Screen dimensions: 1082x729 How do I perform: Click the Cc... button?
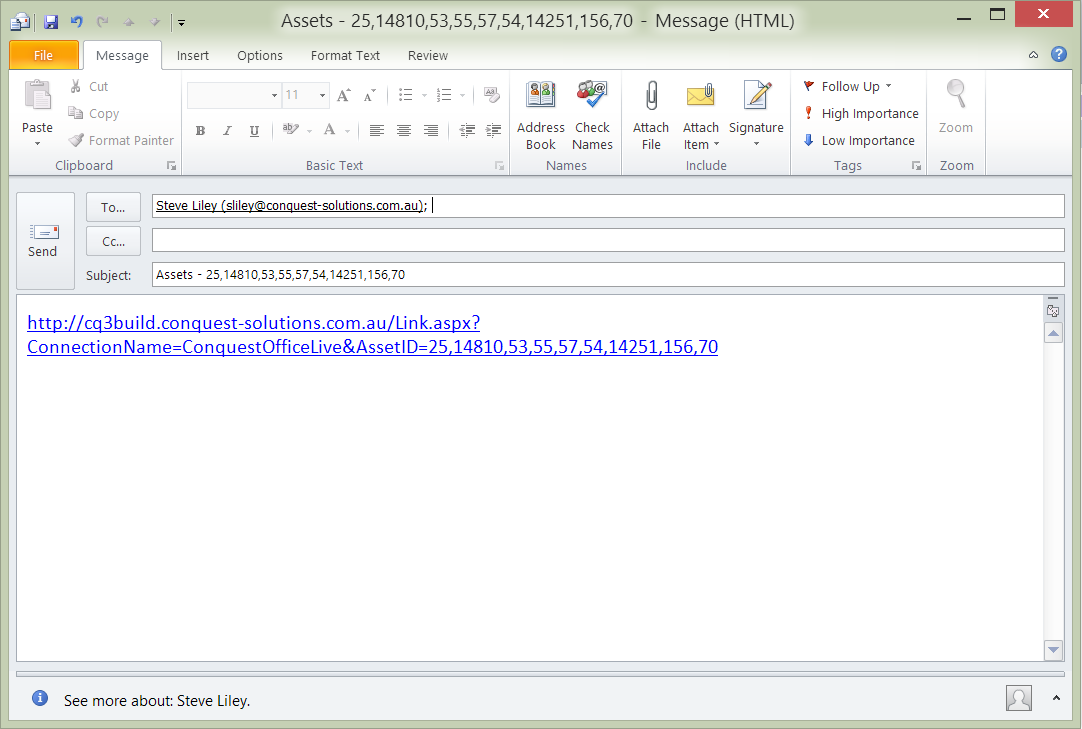113,242
